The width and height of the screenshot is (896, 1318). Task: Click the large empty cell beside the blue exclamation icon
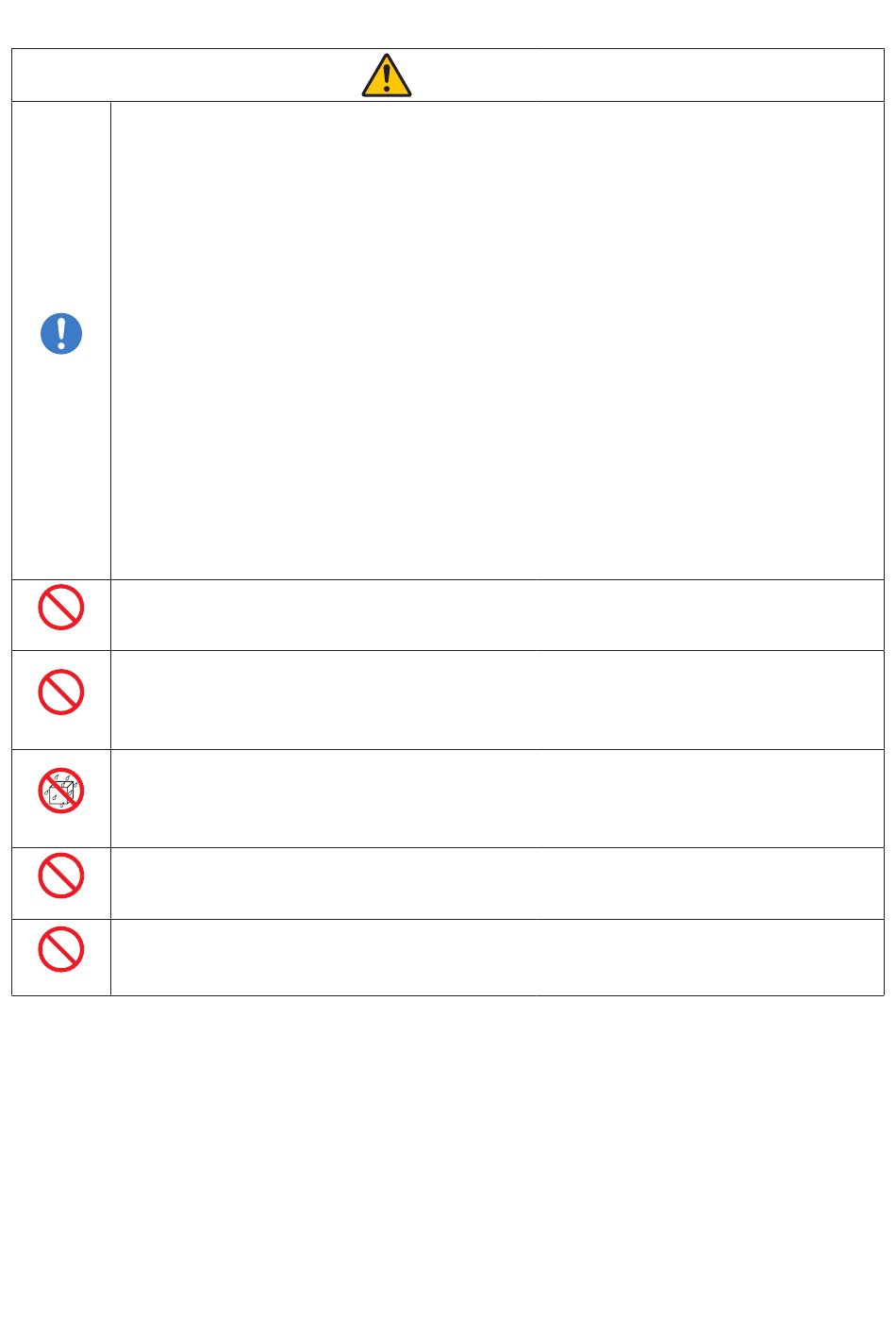coord(497,341)
